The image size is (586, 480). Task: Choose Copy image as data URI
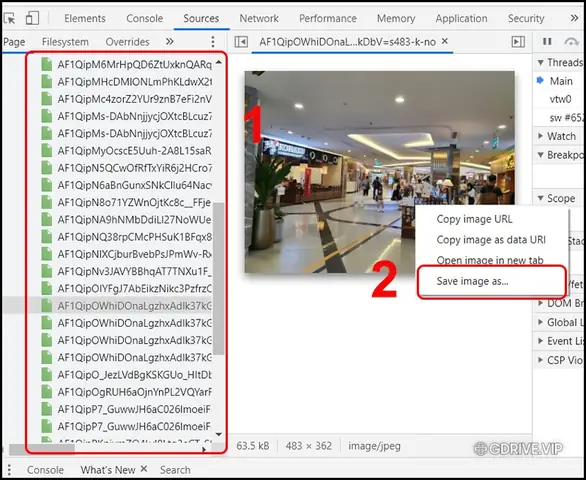point(491,240)
